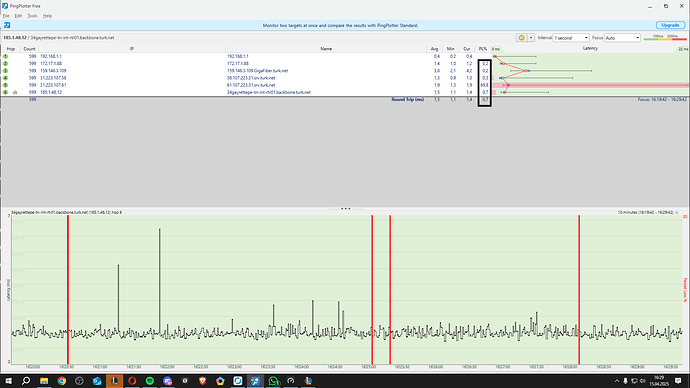Screen dimensions: 690x388
Task: Select the hop 1 green status icon
Action: click(5, 56)
